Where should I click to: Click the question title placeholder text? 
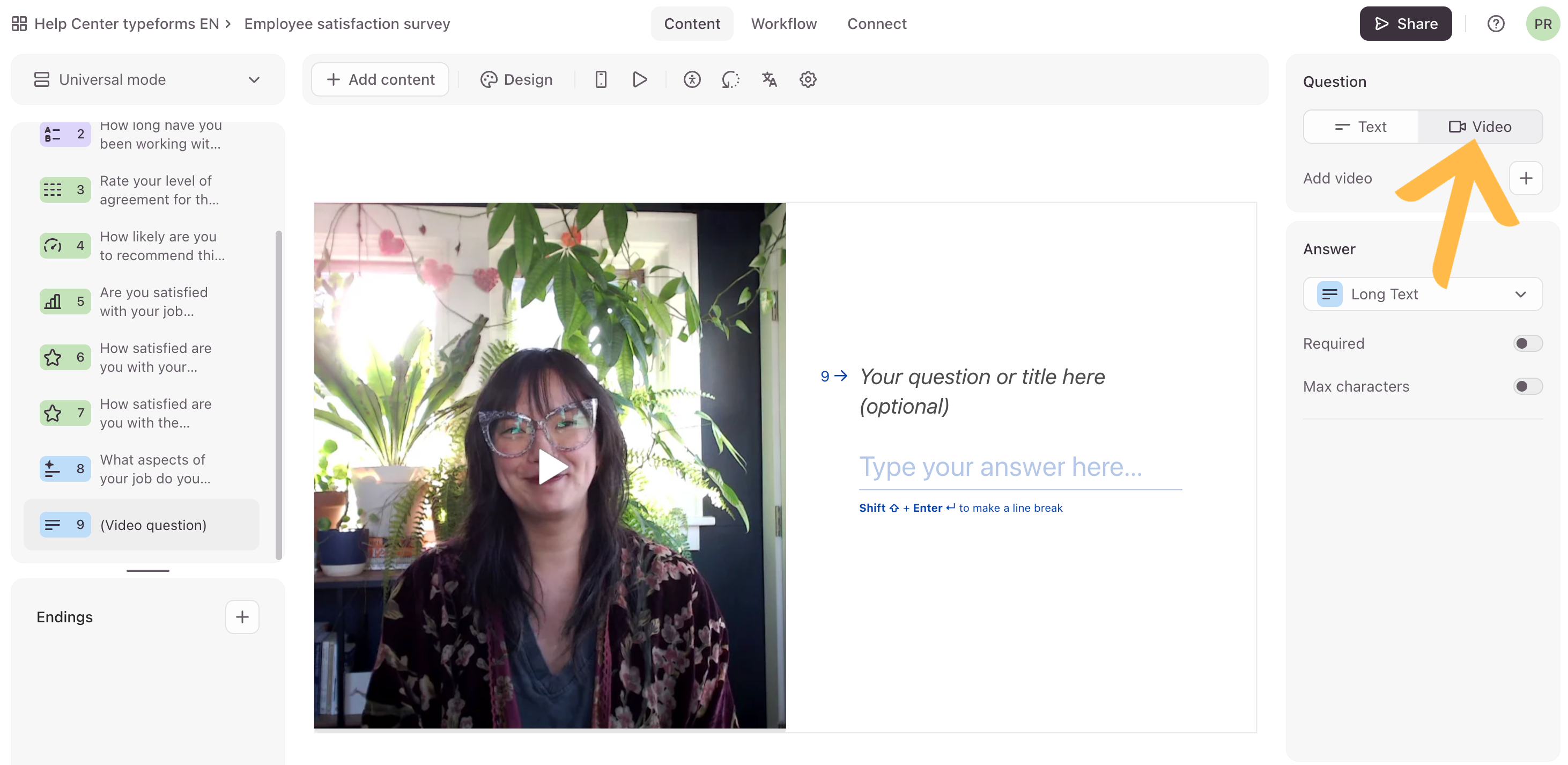click(982, 392)
